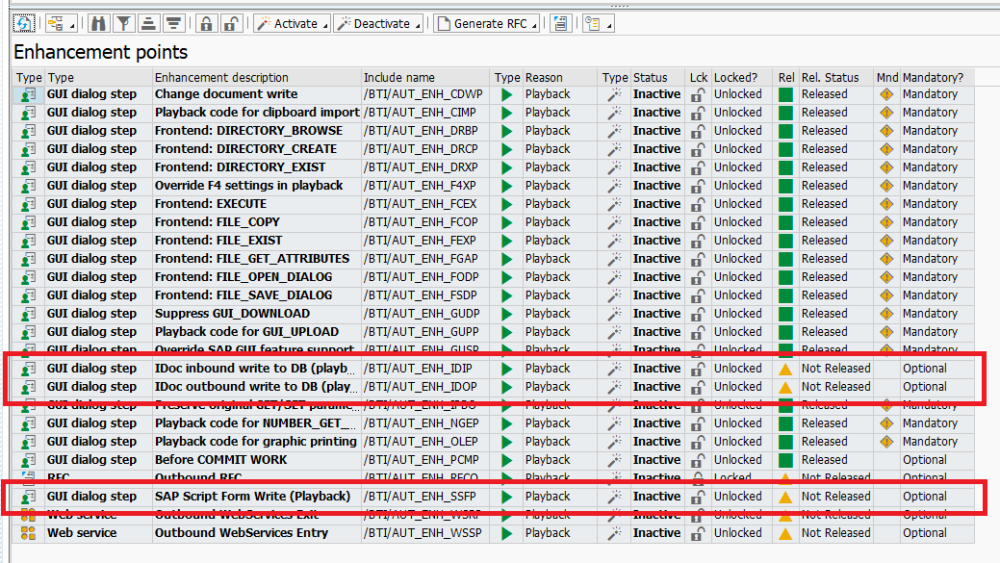Select 'Inactive' status in SAP Script Form Write row

click(659, 497)
